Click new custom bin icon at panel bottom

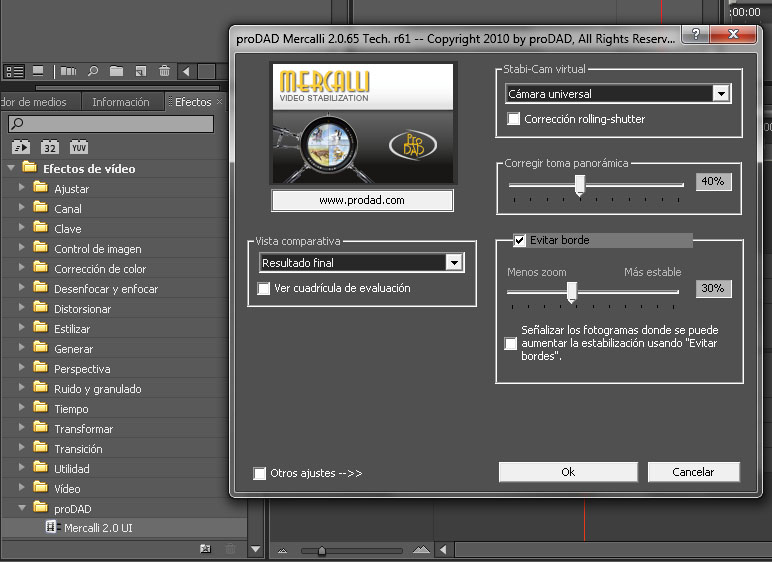[x=205, y=549]
